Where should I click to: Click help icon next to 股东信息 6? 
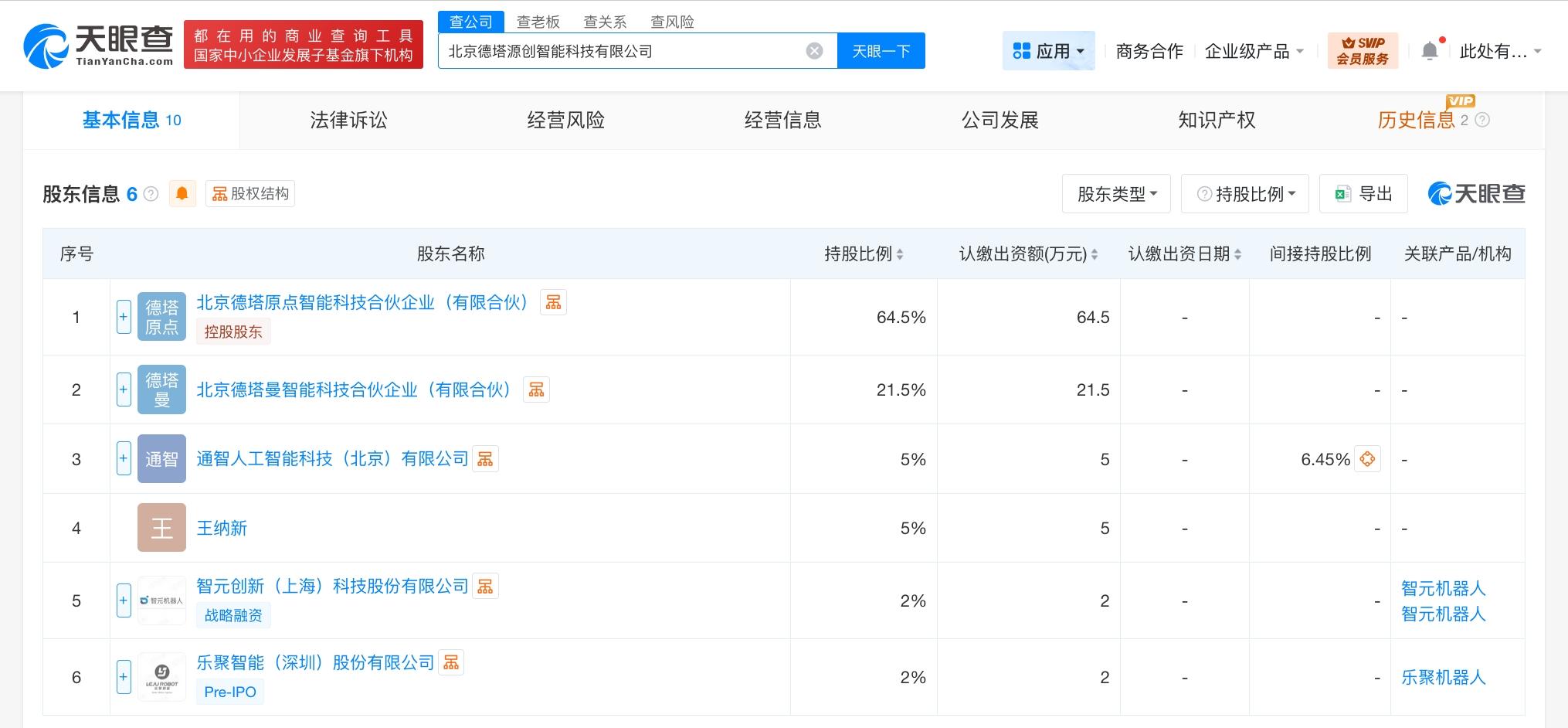[151, 194]
